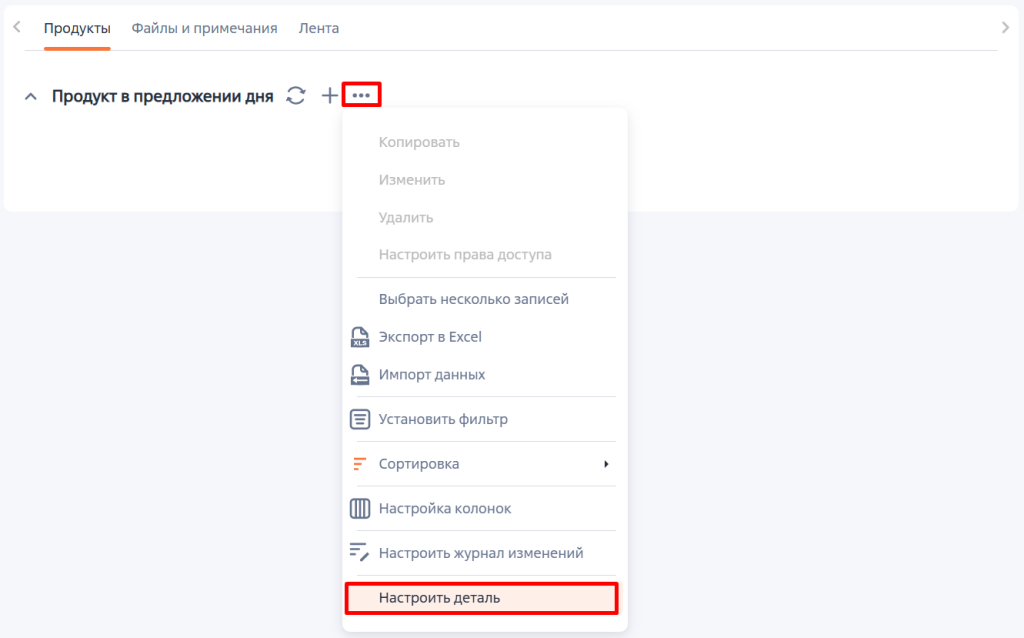The width and height of the screenshot is (1024, 638).
Task: Switch to the Файлы и примечания tab
Action: [204, 29]
